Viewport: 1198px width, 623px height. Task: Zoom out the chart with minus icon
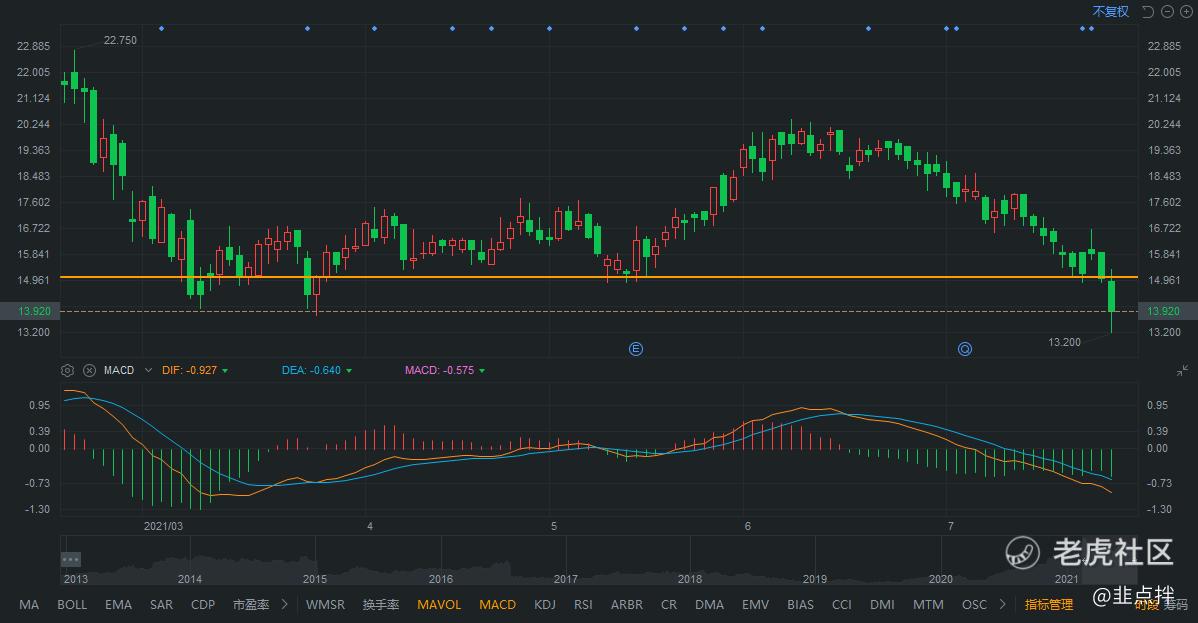1167,11
